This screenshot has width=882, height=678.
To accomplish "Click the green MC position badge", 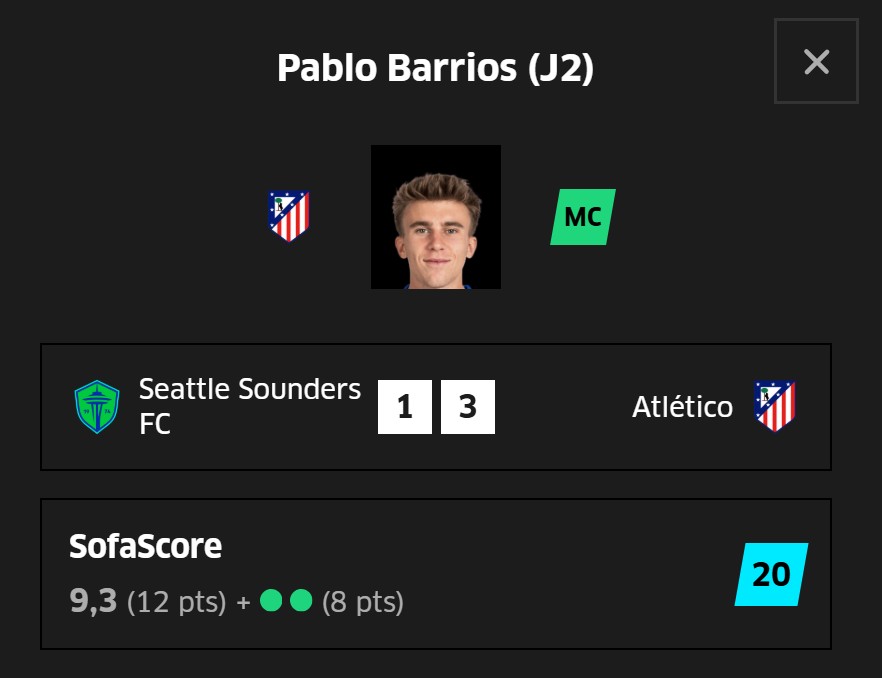I will (582, 215).
